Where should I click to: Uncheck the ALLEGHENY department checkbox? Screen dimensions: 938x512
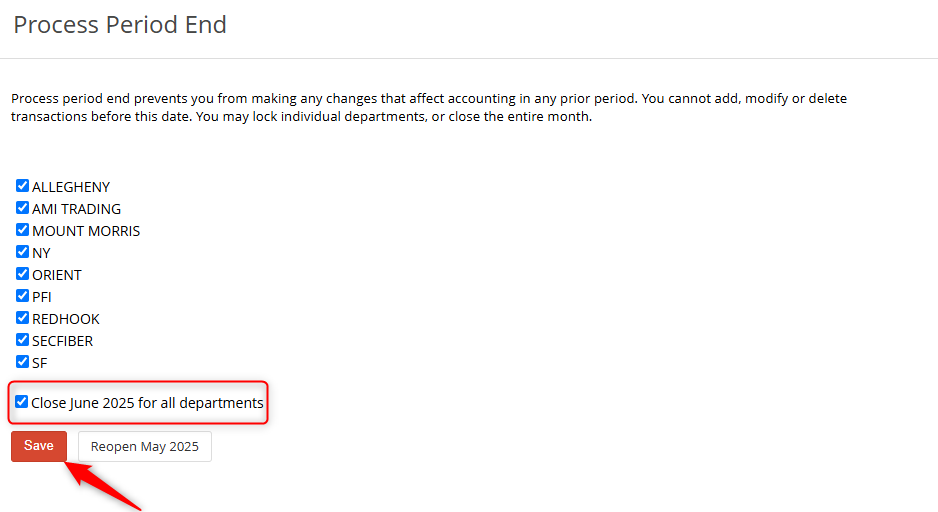pos(22,186)
